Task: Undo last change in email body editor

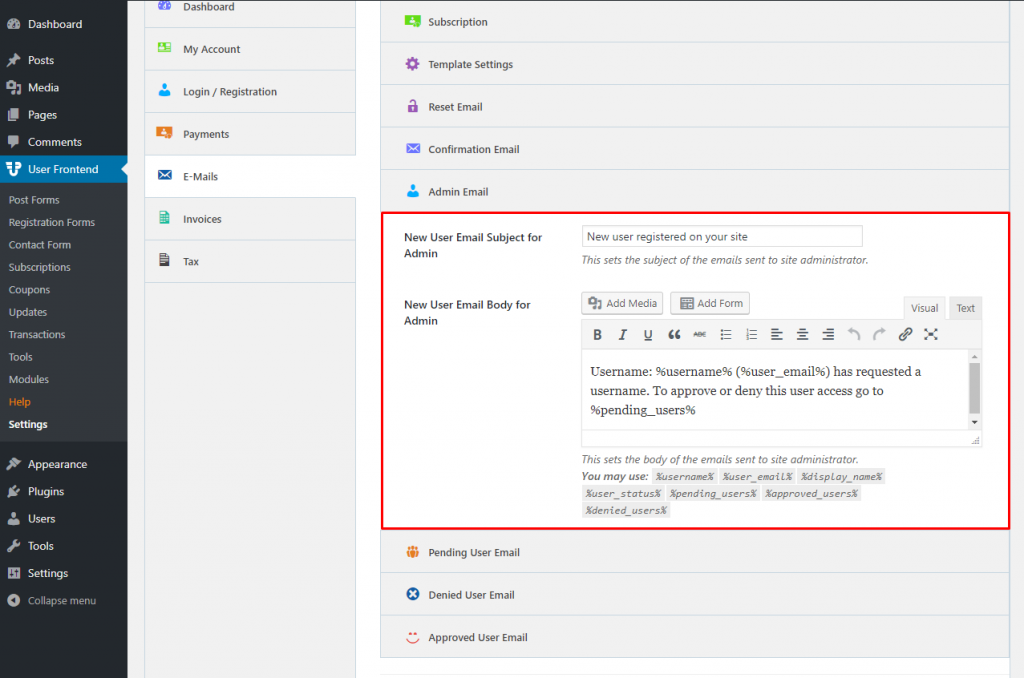Action: point(854,334)
